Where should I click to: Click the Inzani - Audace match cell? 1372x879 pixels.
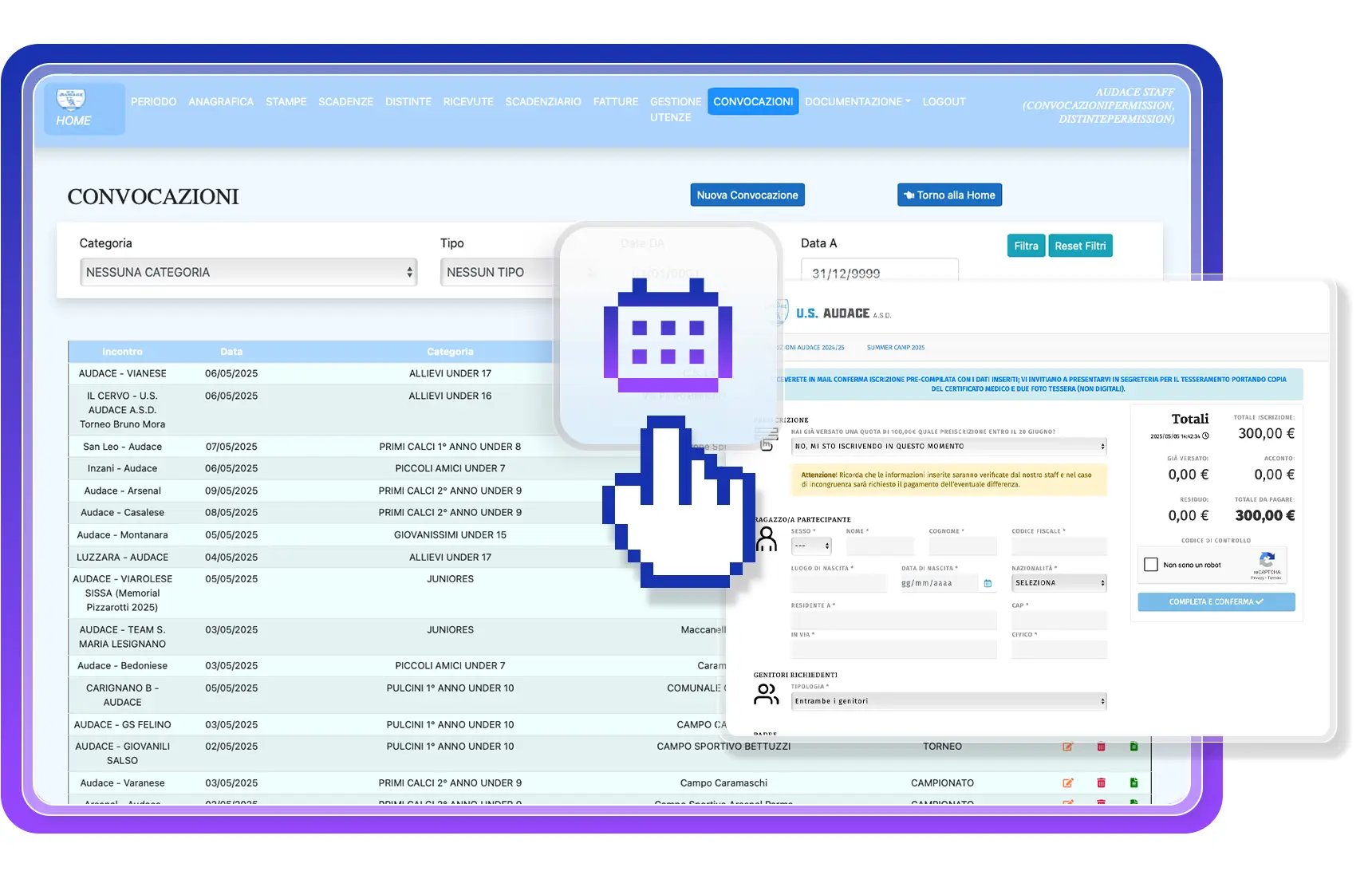pyautogui.click(x=122, y=468)
